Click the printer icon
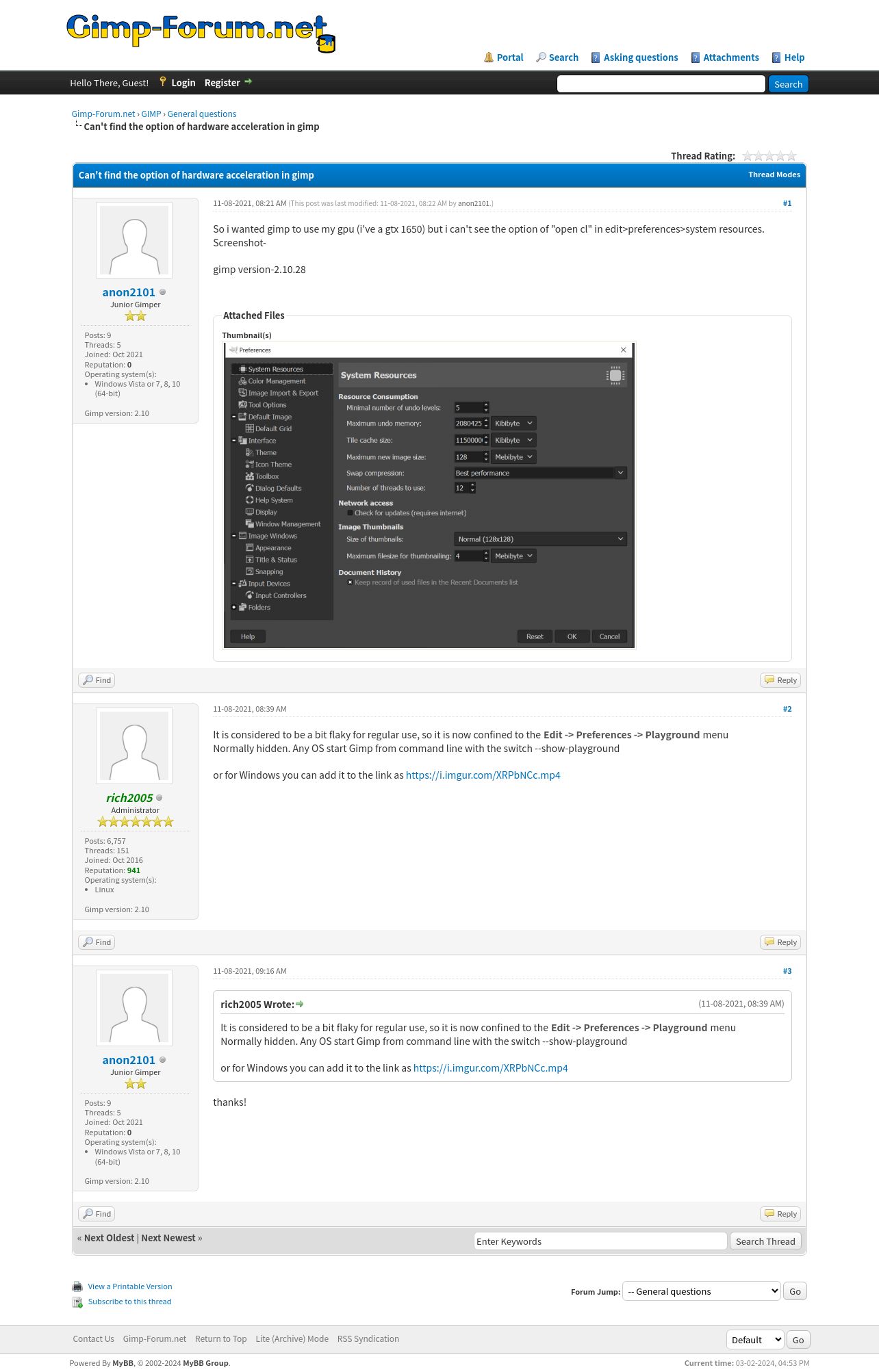 point(77,1286)
